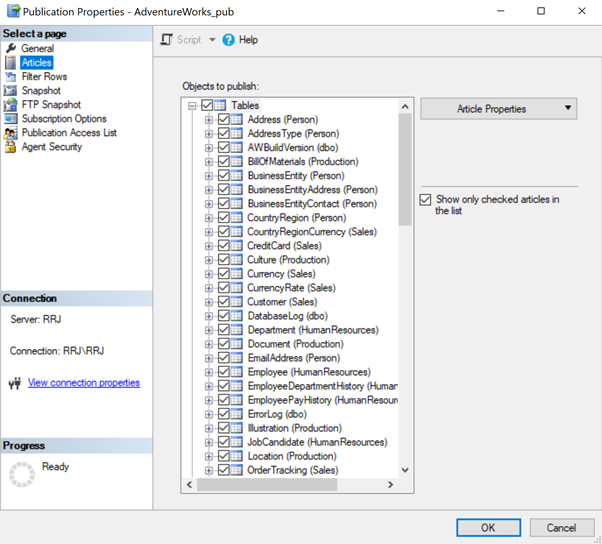Click the Subscription Options page icon

coord(11,119)
